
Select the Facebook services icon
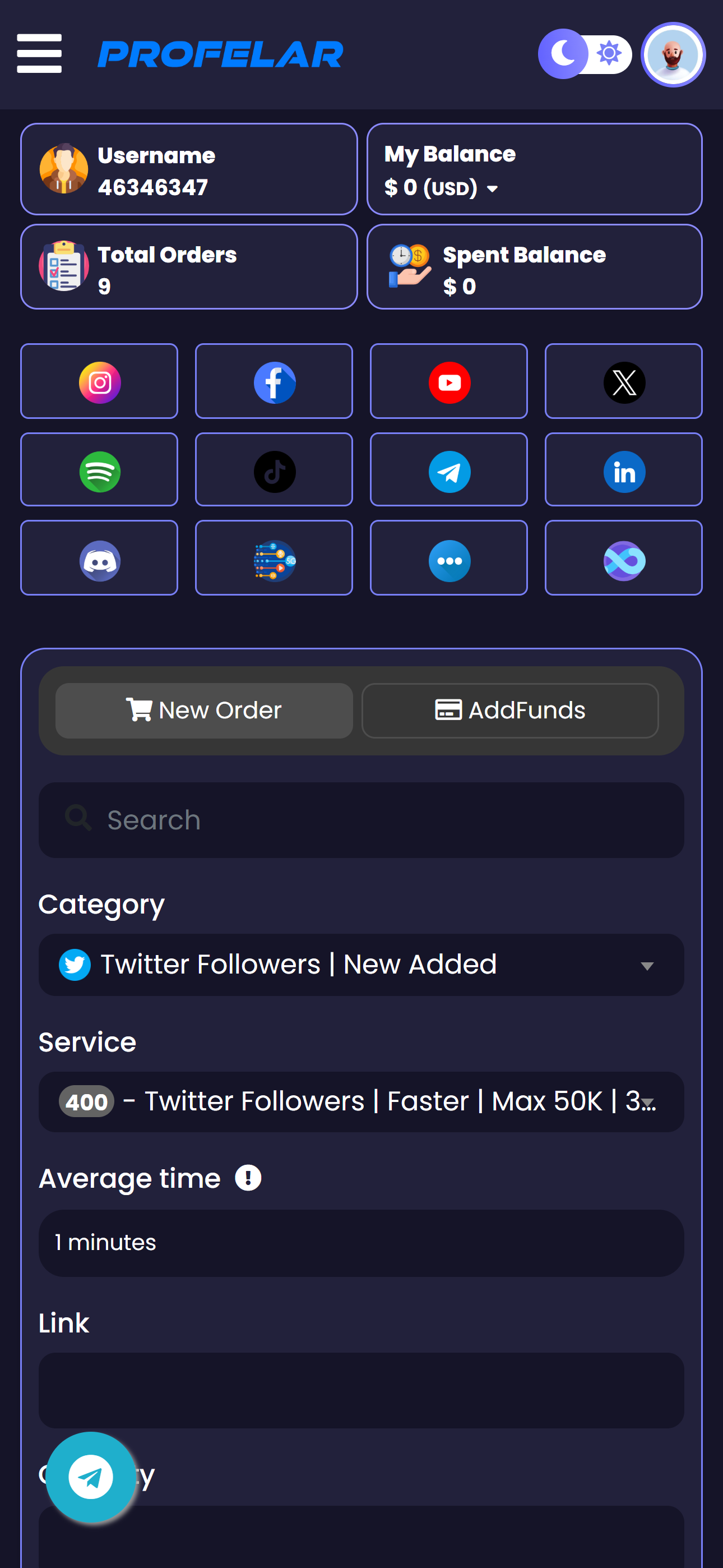pos(274,382)
